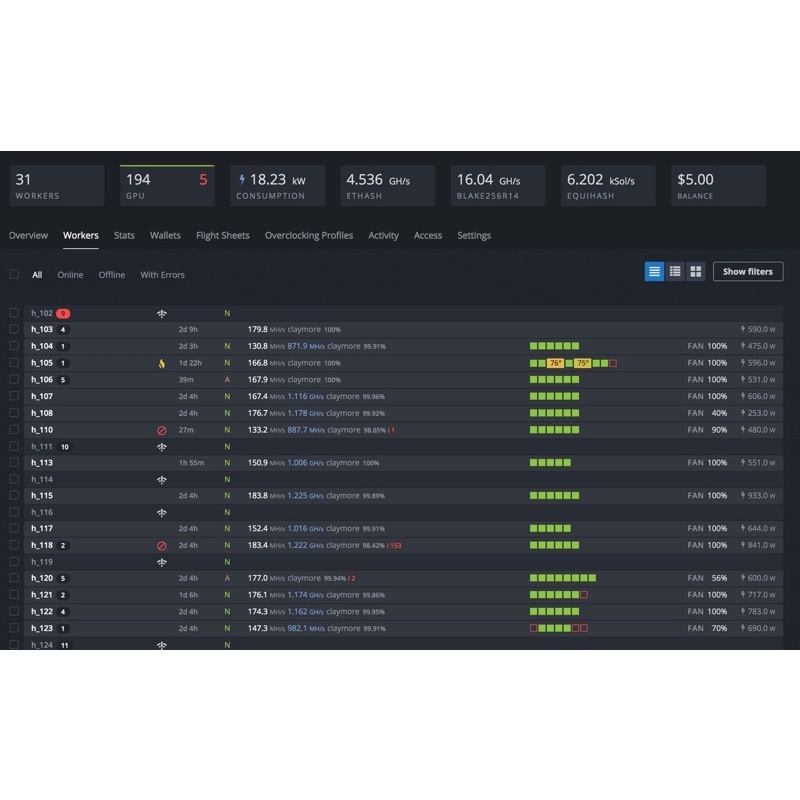
Task: Switch to the grid tile view
Action: 695,271
